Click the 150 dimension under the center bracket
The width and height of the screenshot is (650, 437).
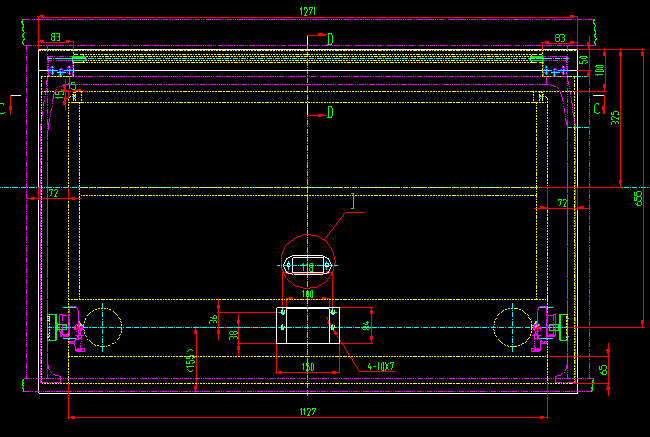tap(308, 368)
